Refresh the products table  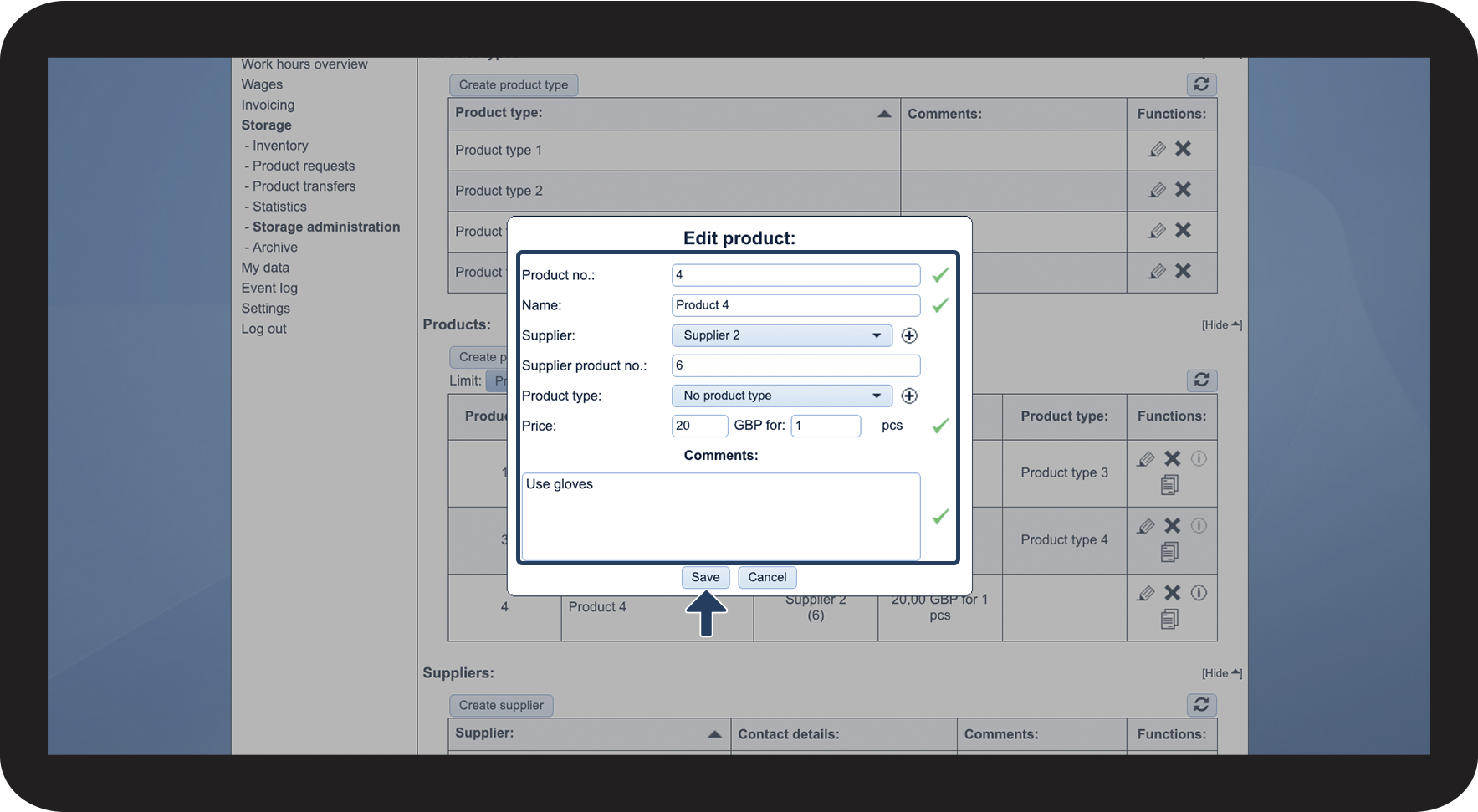(1201, 380)
